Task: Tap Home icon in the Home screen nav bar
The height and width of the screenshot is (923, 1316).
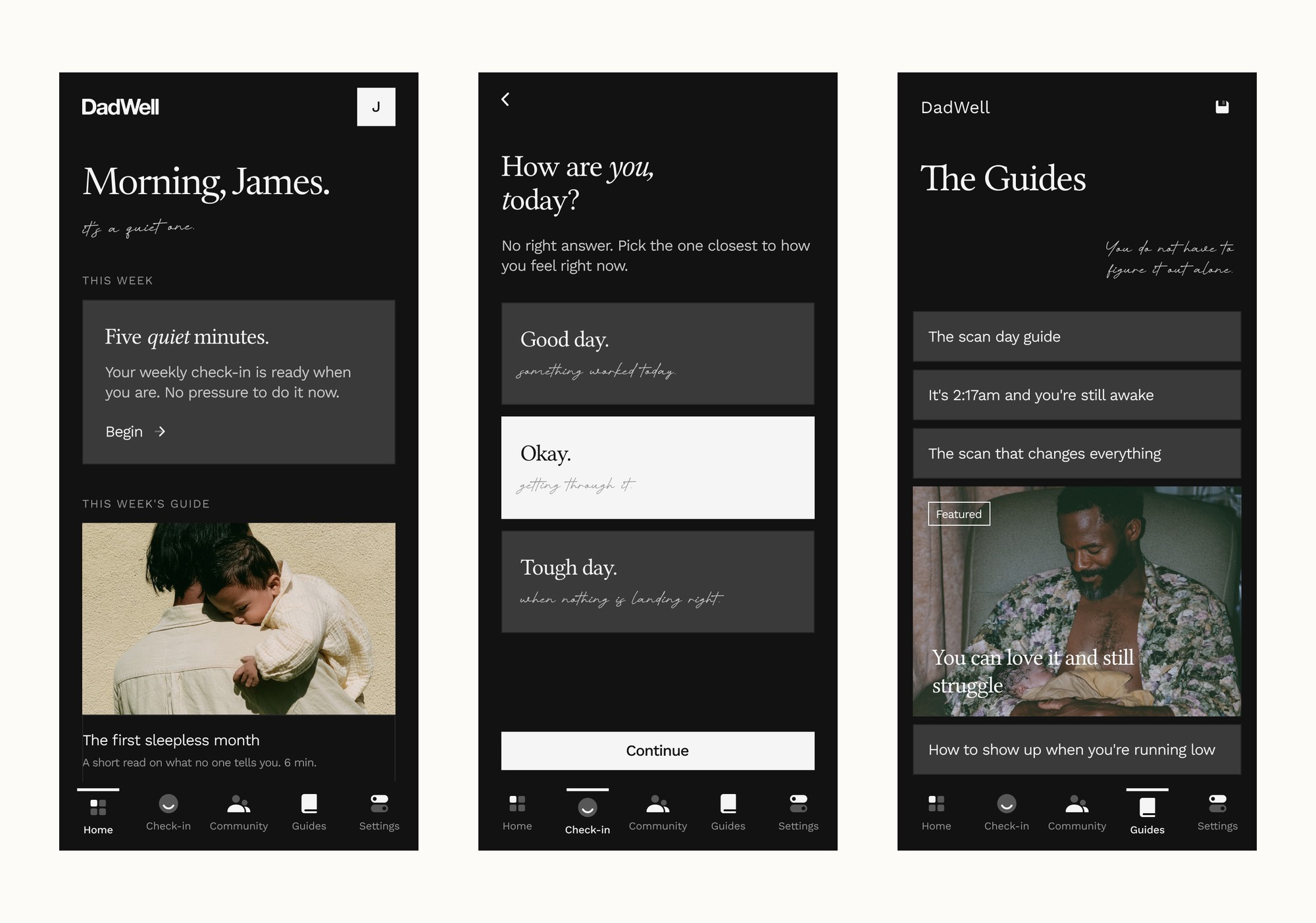Action: (98, 807)
